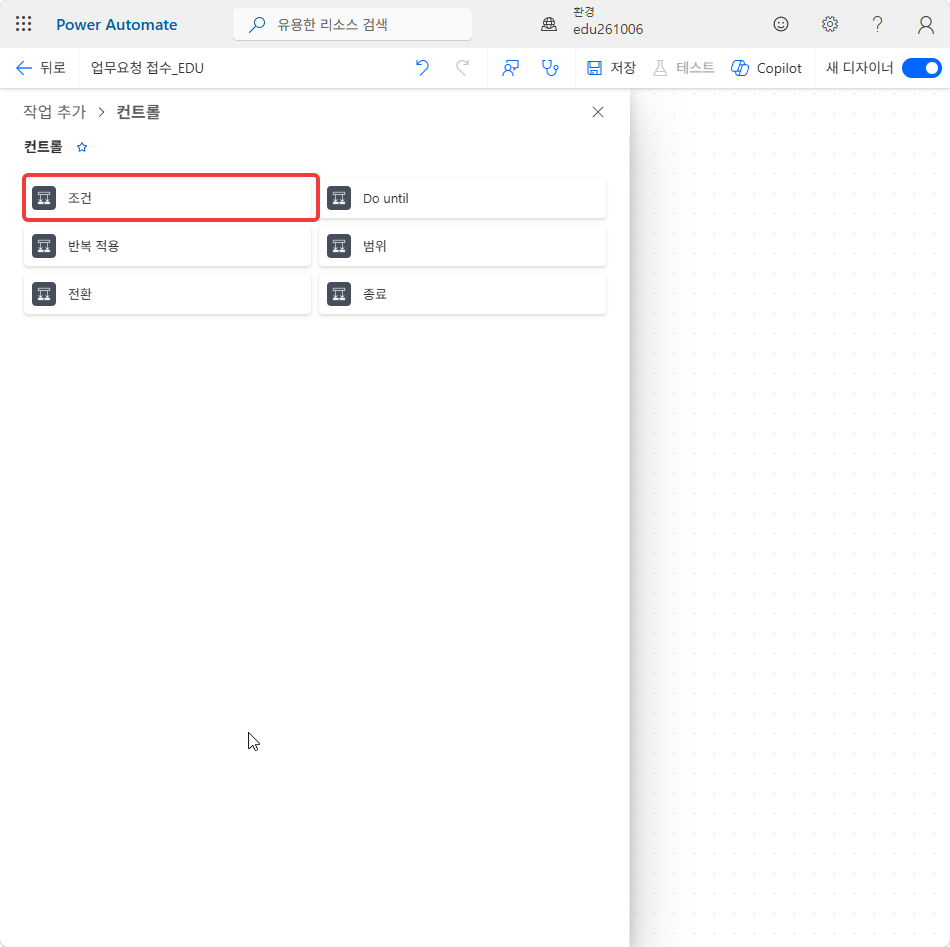The image size is (950, 947).
Task: Click the Power Automate home link
Action: 117,25
